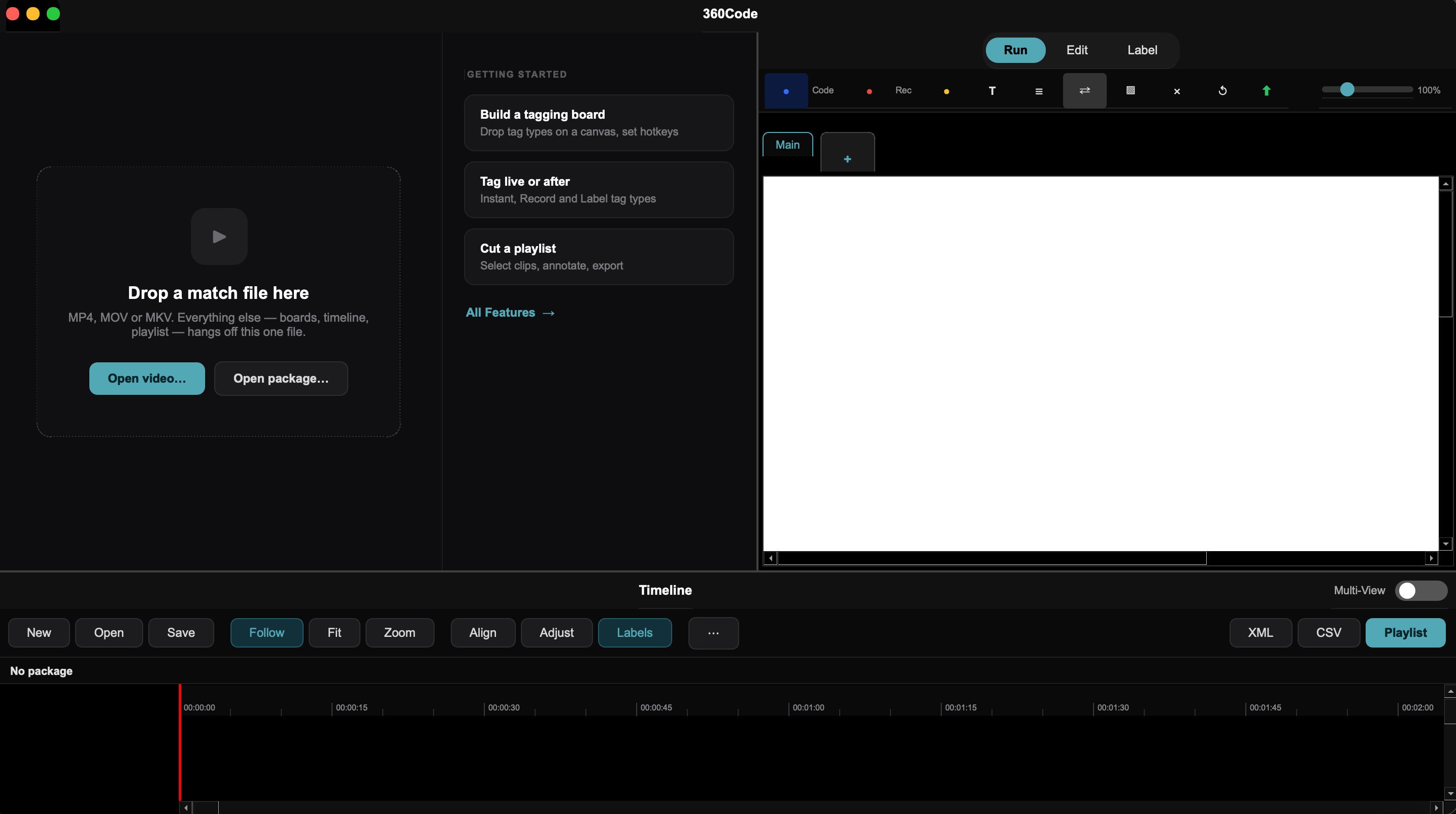Click the green up arrow icon
The image size is (1456, 814).
(x=1267, y=90)
